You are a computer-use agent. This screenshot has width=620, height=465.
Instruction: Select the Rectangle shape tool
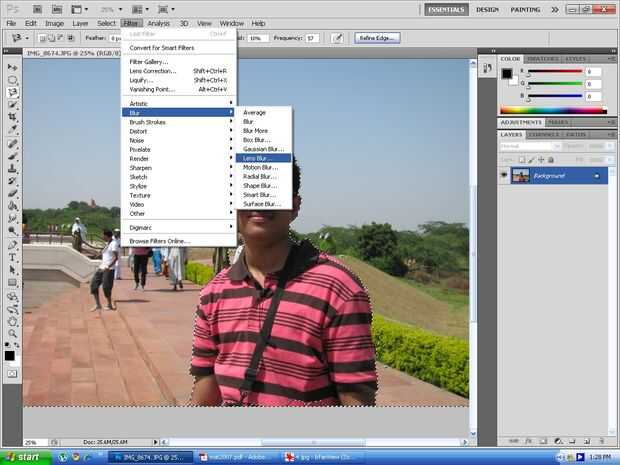[12, 282]
